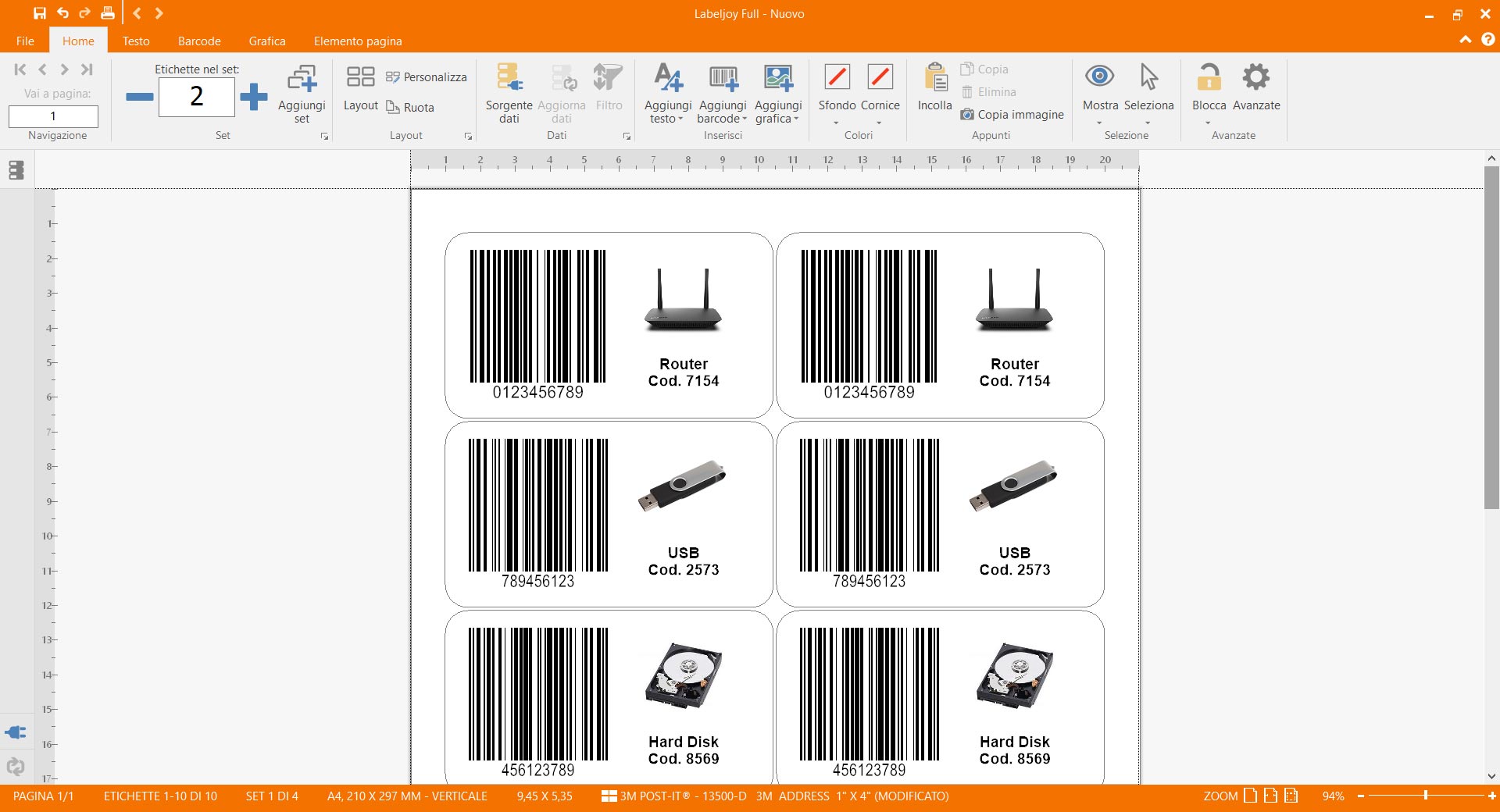The height and width of the screenshot is (812, 1500).
Task: Open Aggiungi testo dropdown
Action: pyautogui.click(x=668, y=93)
